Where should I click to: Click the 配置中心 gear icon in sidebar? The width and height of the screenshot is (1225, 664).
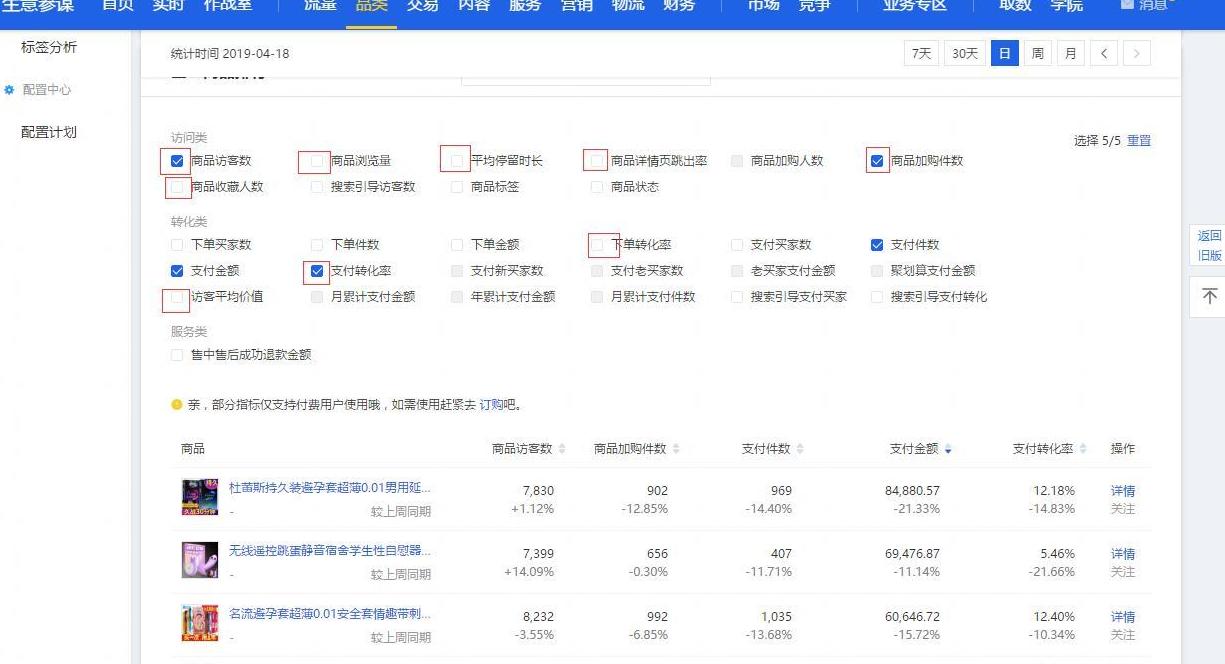(x=11, y=89)
